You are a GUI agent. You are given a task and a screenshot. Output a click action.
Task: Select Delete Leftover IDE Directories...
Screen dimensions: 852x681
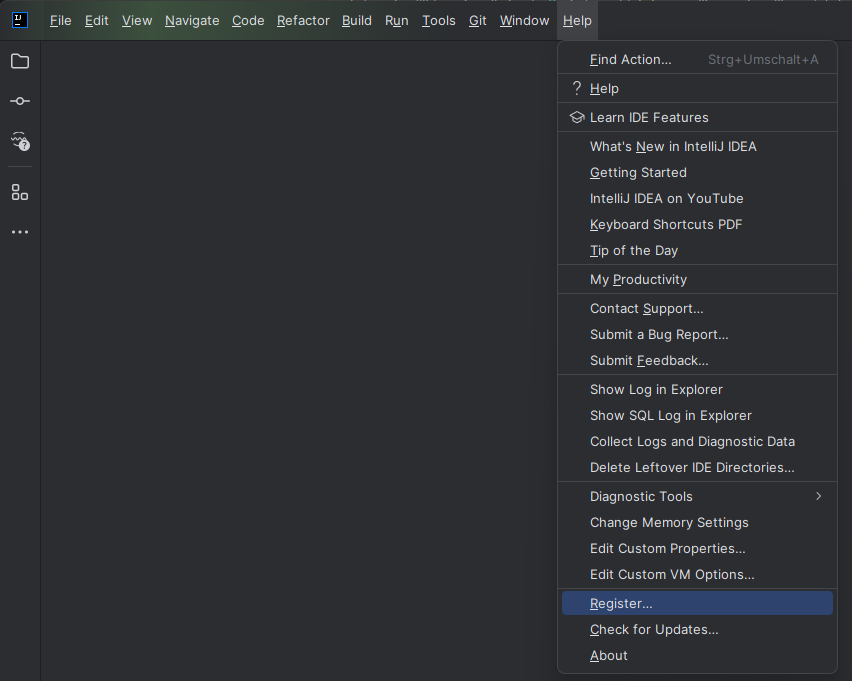[697, 467]
